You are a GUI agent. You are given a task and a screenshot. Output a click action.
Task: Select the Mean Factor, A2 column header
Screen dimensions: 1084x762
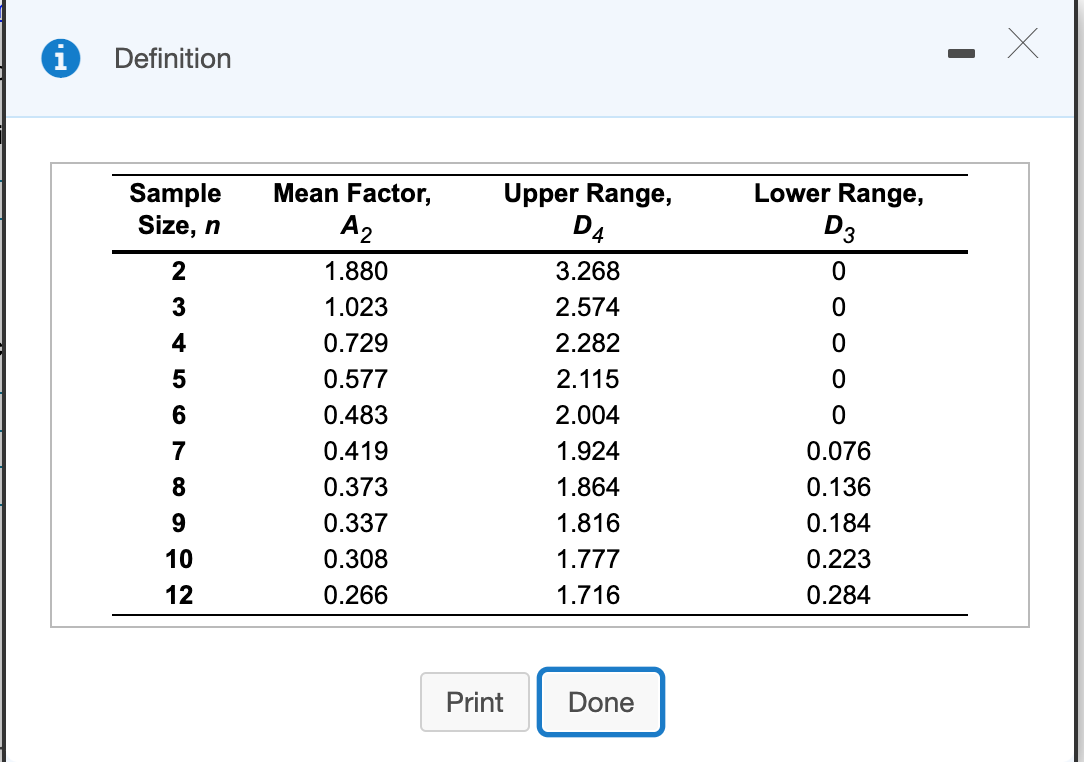pyautogui.click(x=352, y=208)
